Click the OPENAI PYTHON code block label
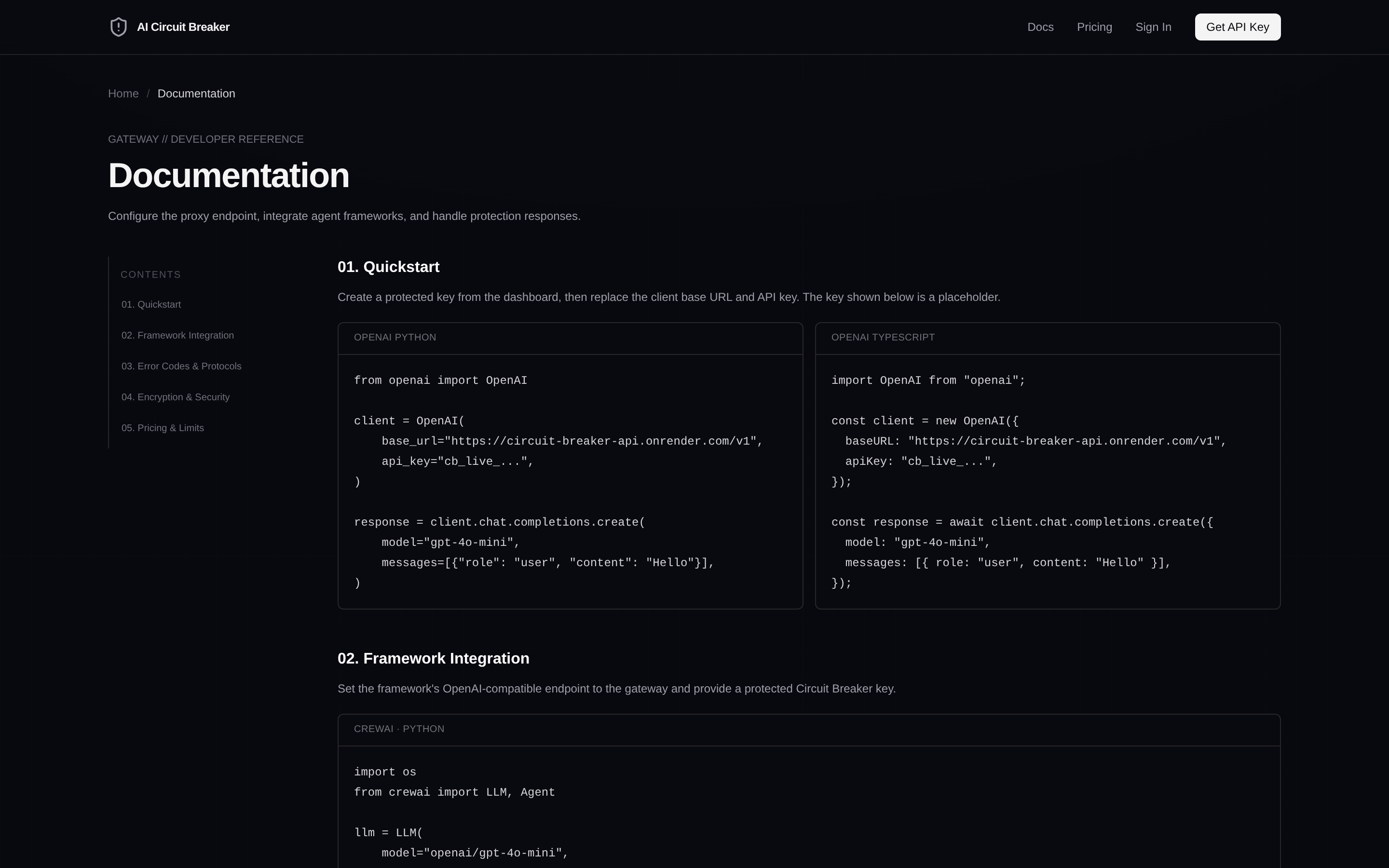This screenshot has height=868, width=1389. [395, 337]
